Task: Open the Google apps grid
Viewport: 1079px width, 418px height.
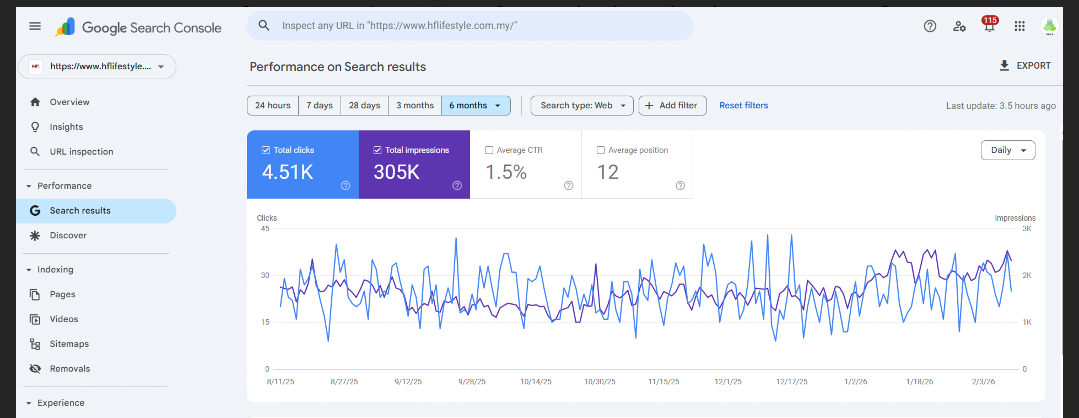Action: tap(1019, 26)
